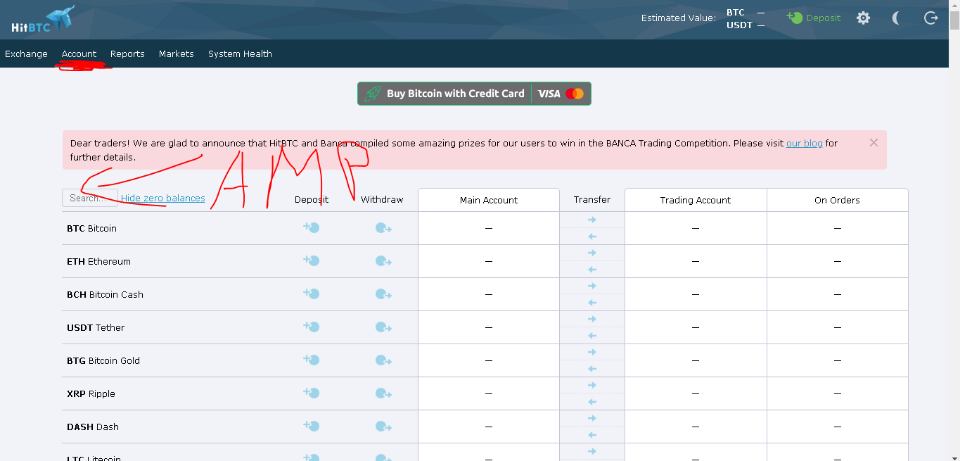Screen dimensions: 960x461
Task: Transfer Bitcoin Cash back to main account arrow
Action: point(591,303)
